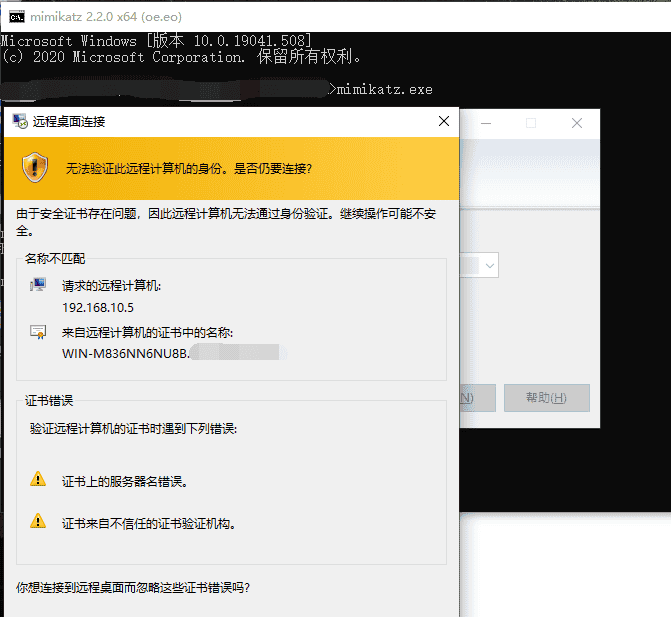Viewport: 671px width, 617px height.
Task: Click 验证远程计算机的证书时遇到下列错误 text
Action: coord(133,429)
